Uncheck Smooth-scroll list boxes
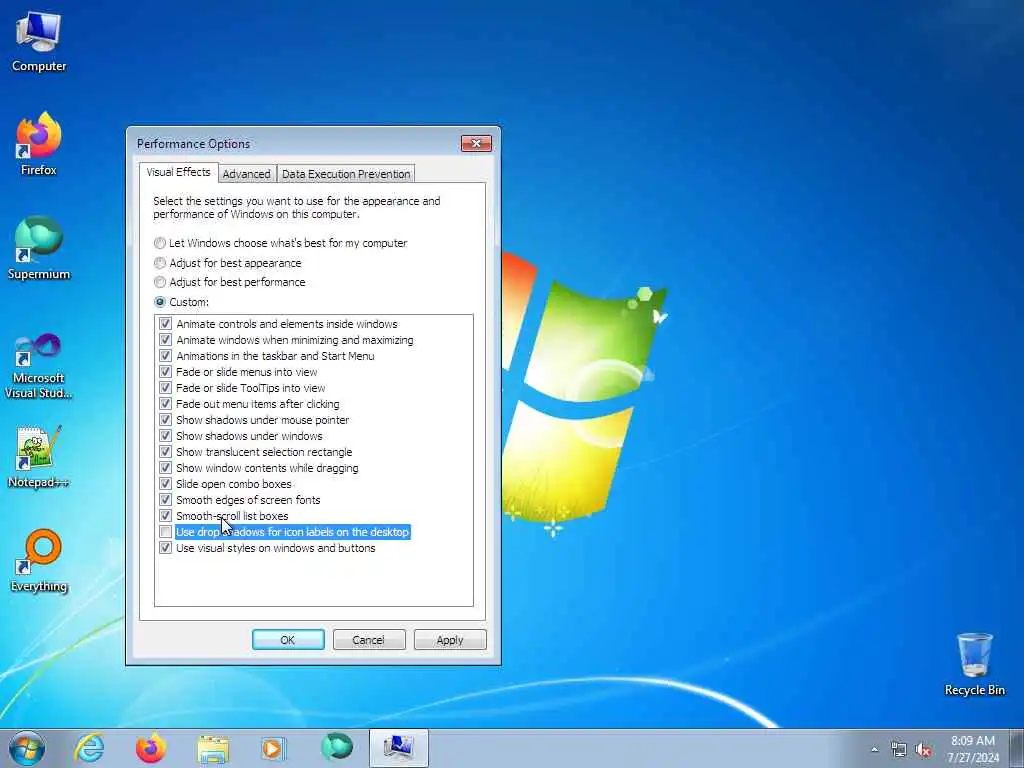Image resolution: width=1024 pixels, height=768 pixels. click(165, 516)
